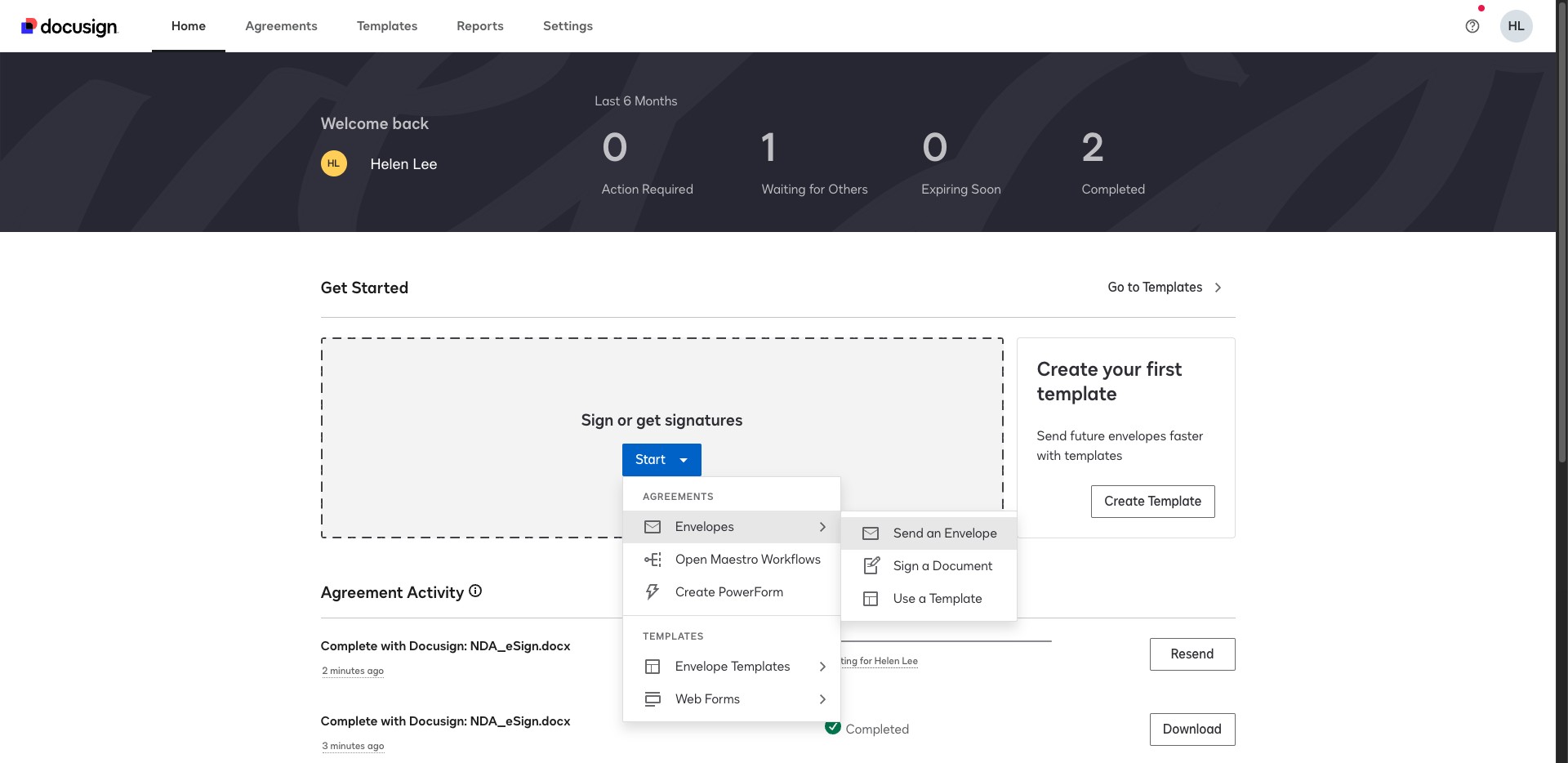Click the Send an Envelope mail icon
The height and width of the screenshot is (763, 1568).
click(x=871, y=533)
